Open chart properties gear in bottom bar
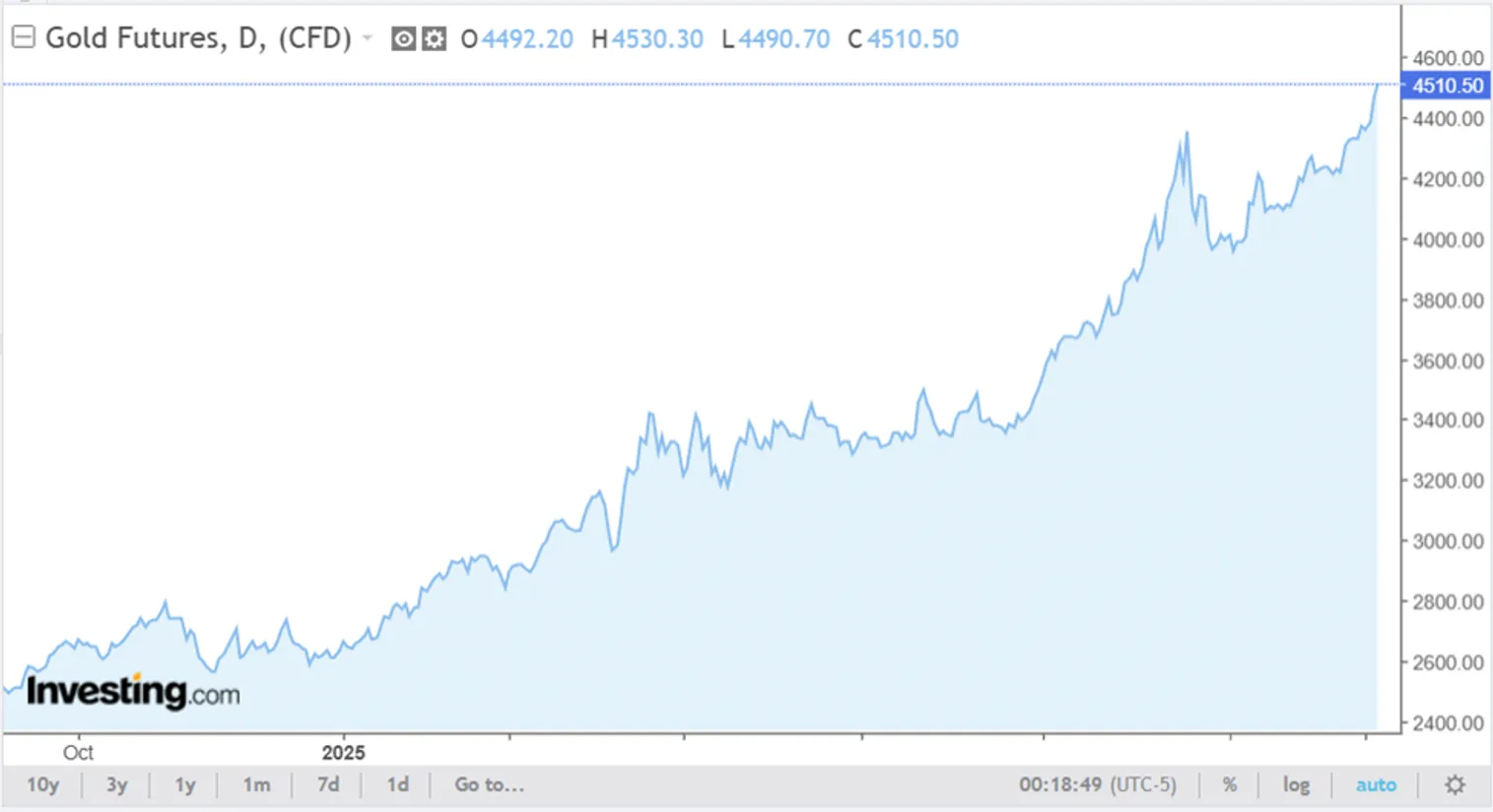The width and height of the screenshot is (1493, 812). [x=1455, y=784]
